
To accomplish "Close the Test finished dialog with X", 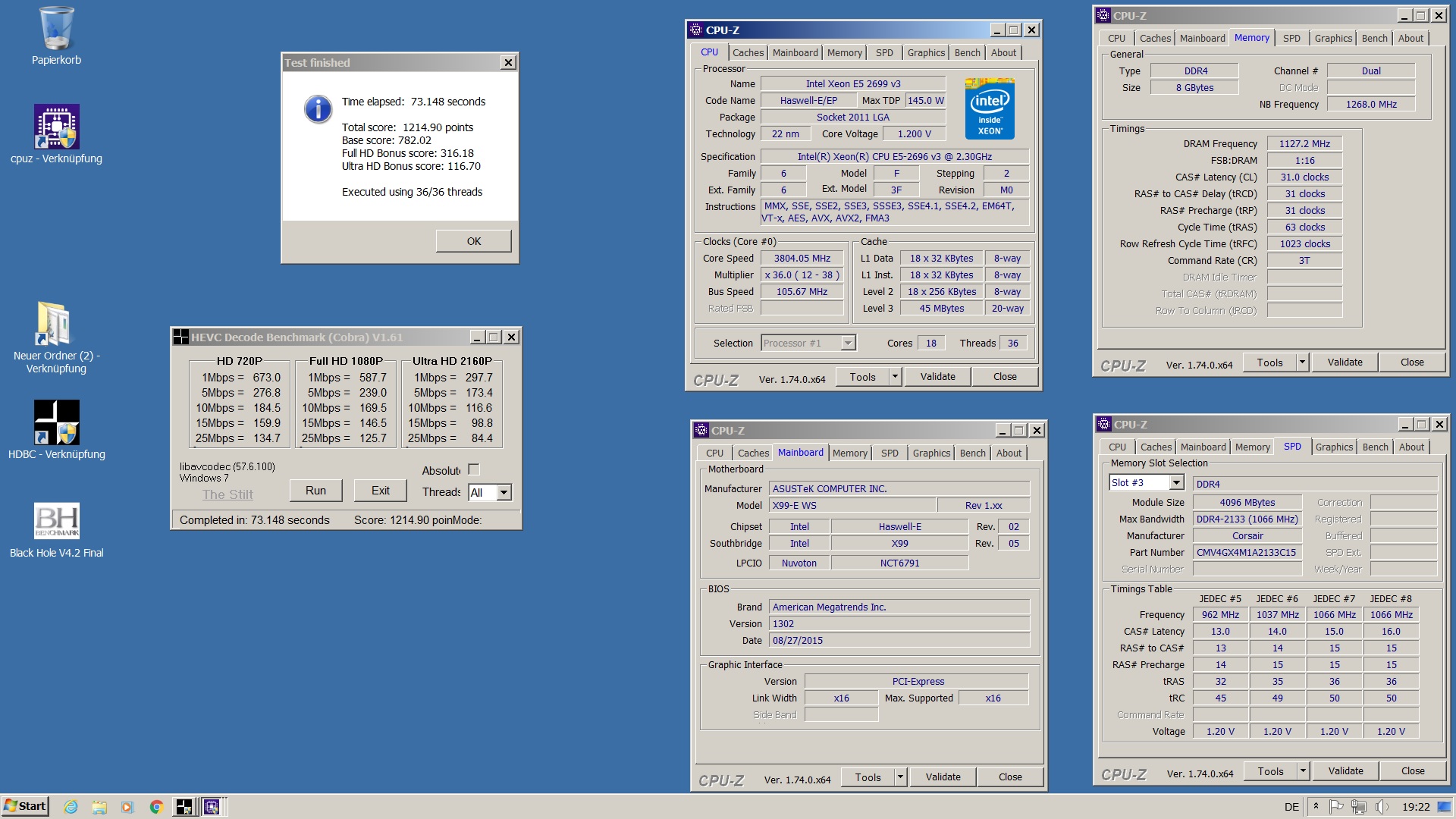I will pyautogui.click(x=509, y=63).
